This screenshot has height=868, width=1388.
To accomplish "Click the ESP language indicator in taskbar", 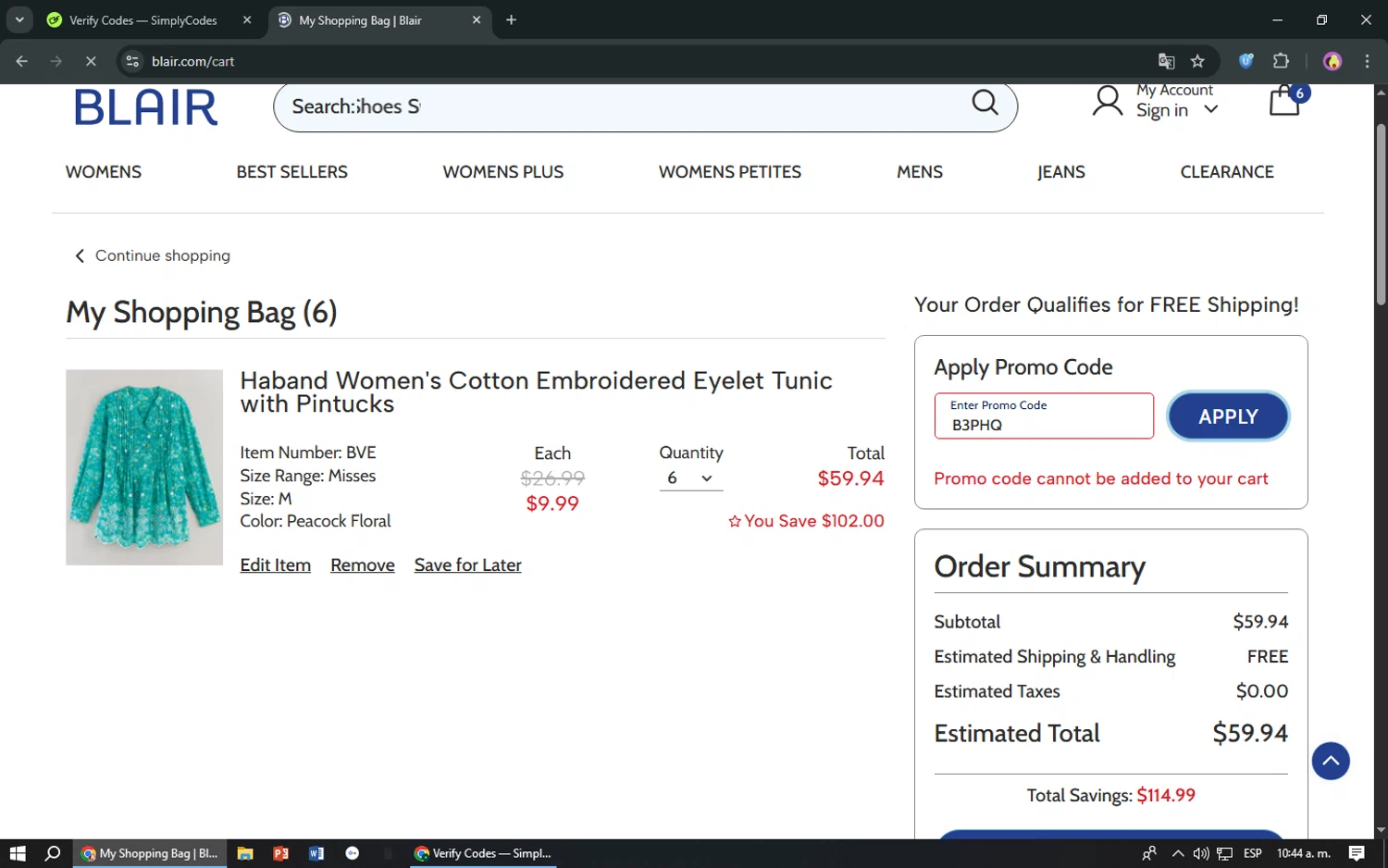I will click(x=1253, y=853).
